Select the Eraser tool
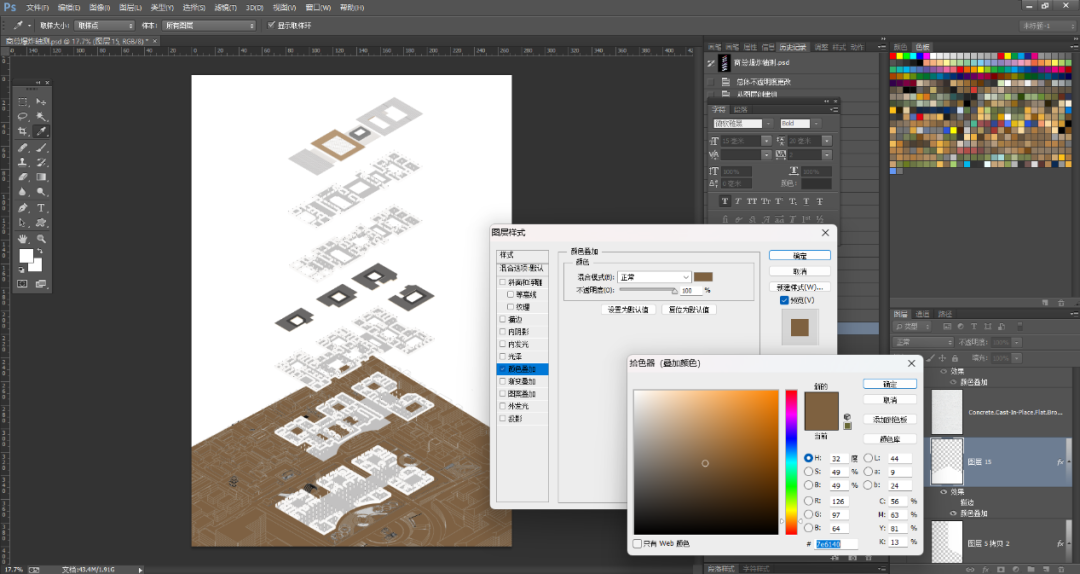1080x574 pixels. (x=23, y=177)
